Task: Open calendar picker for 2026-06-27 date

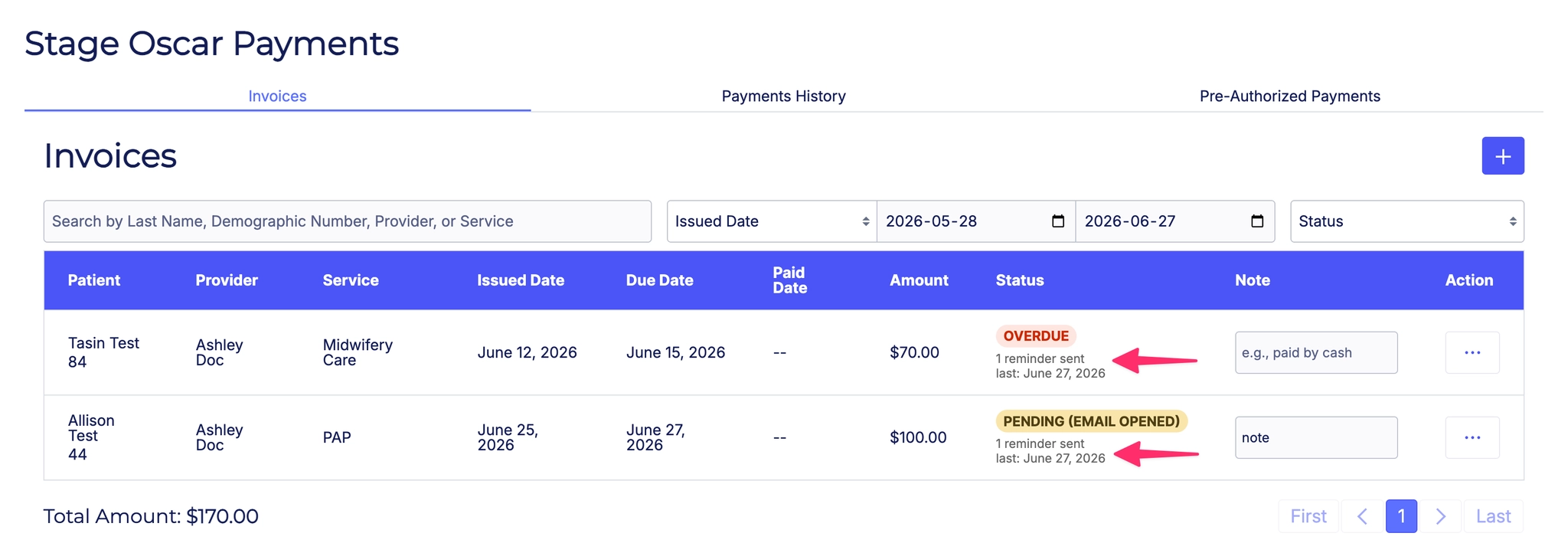Action: [1256, 221]
